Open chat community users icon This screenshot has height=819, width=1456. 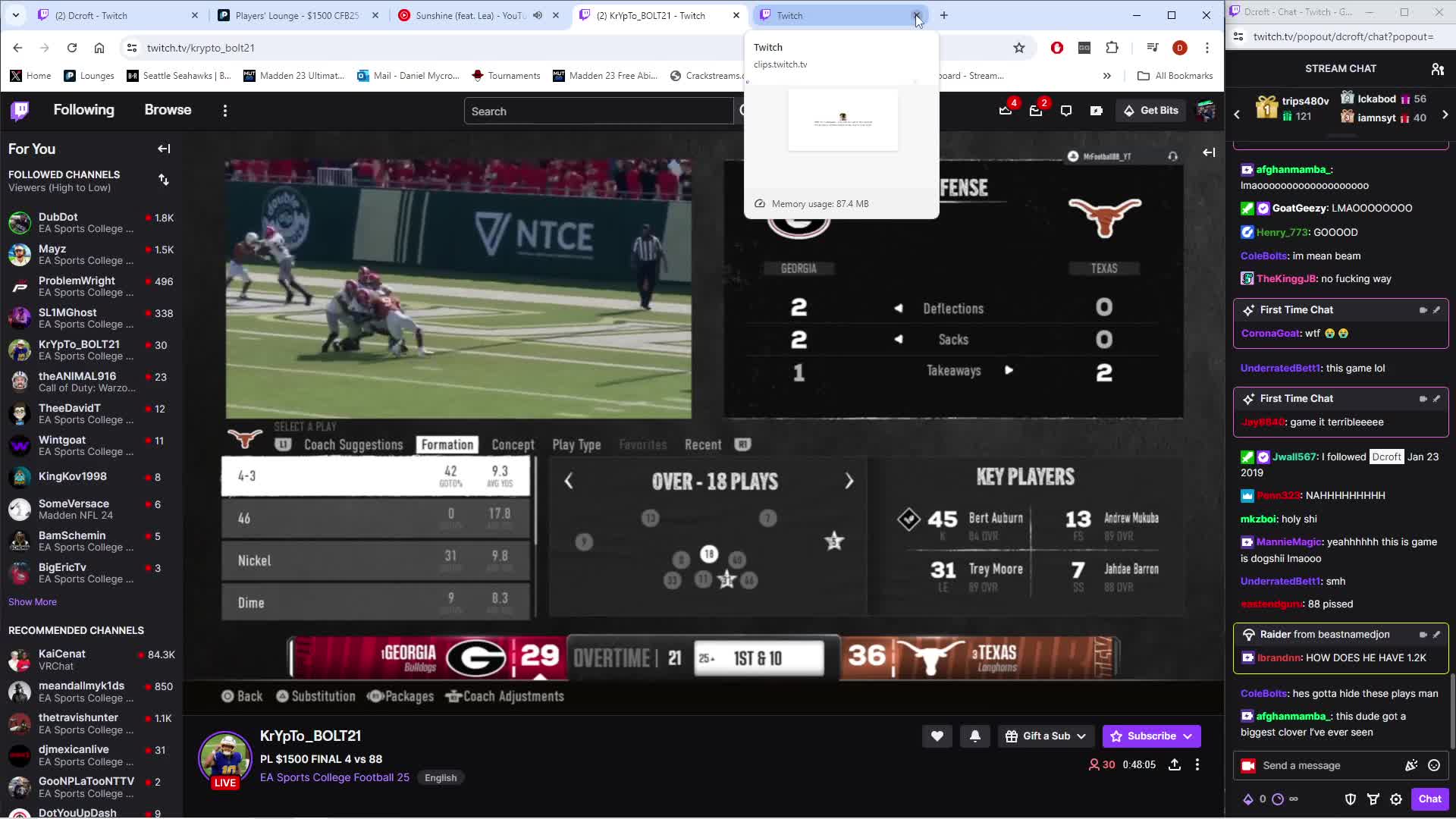(x=1438, y=69)
